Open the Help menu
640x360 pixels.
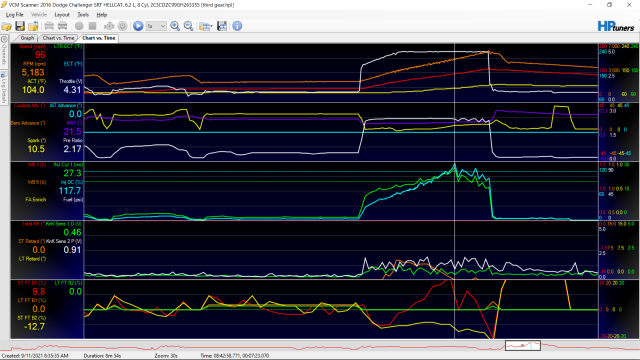coord(102,15)
